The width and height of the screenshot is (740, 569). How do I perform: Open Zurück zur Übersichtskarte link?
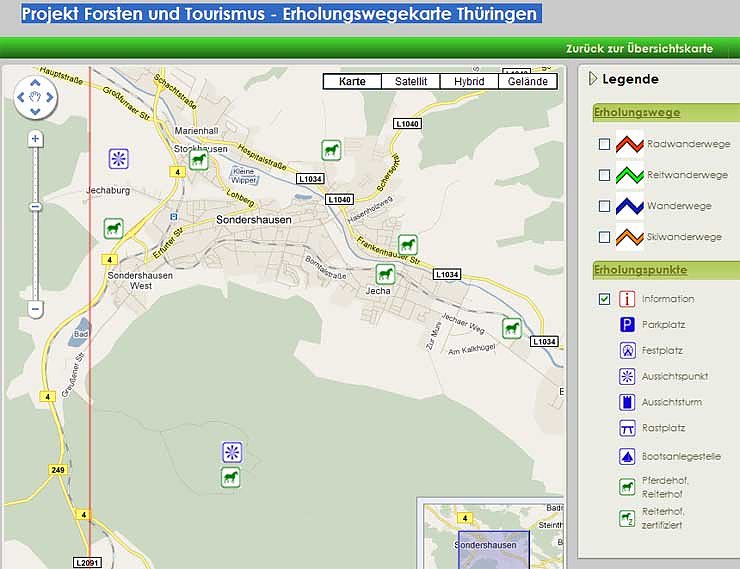[x=639, y=48]
